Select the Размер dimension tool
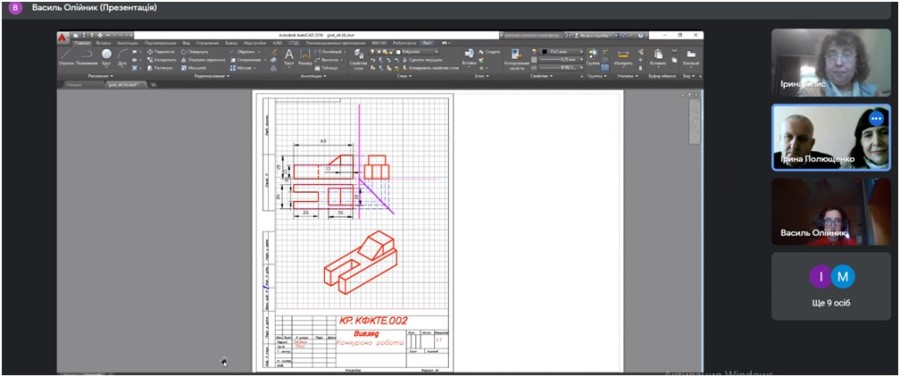This screenshot has height=377, width=900. (x=305, y=57)
